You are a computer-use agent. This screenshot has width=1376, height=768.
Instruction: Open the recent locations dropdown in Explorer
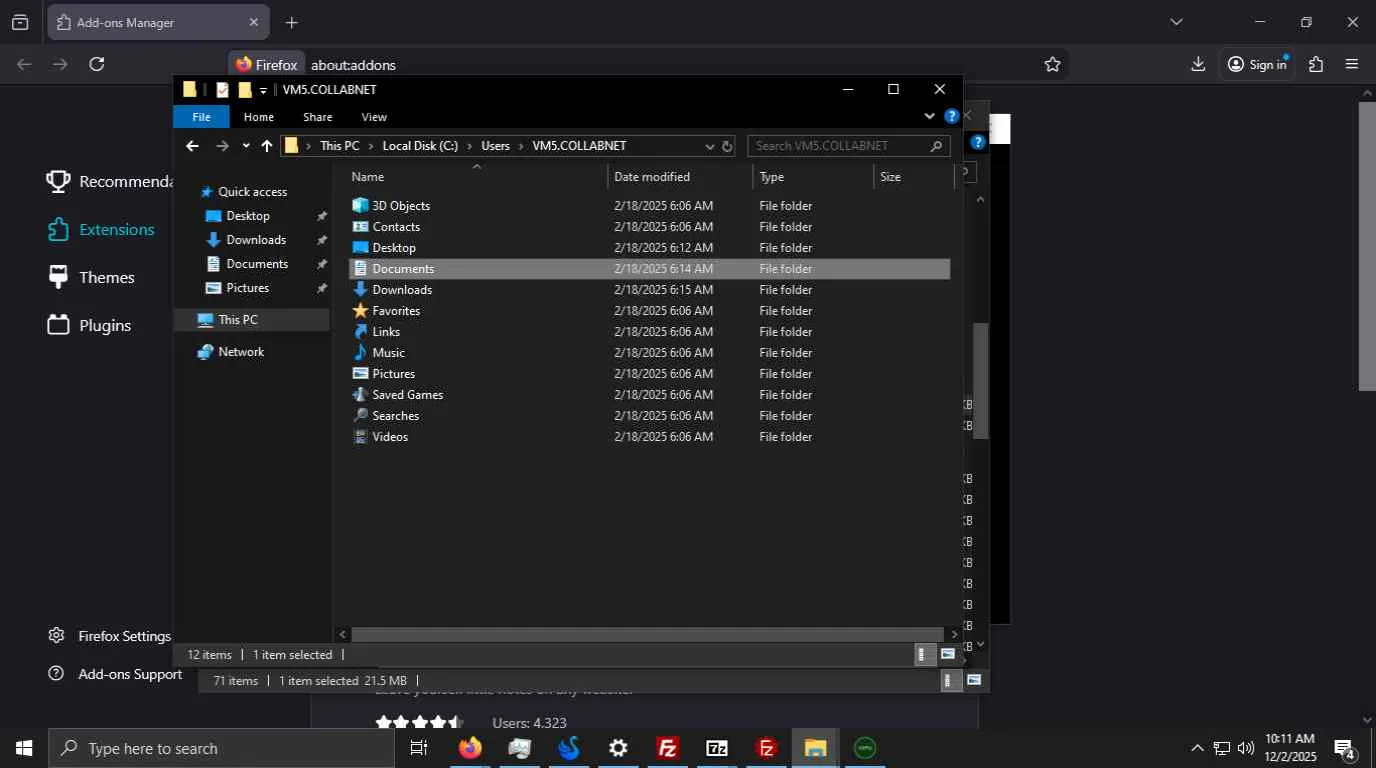point(246,146)
